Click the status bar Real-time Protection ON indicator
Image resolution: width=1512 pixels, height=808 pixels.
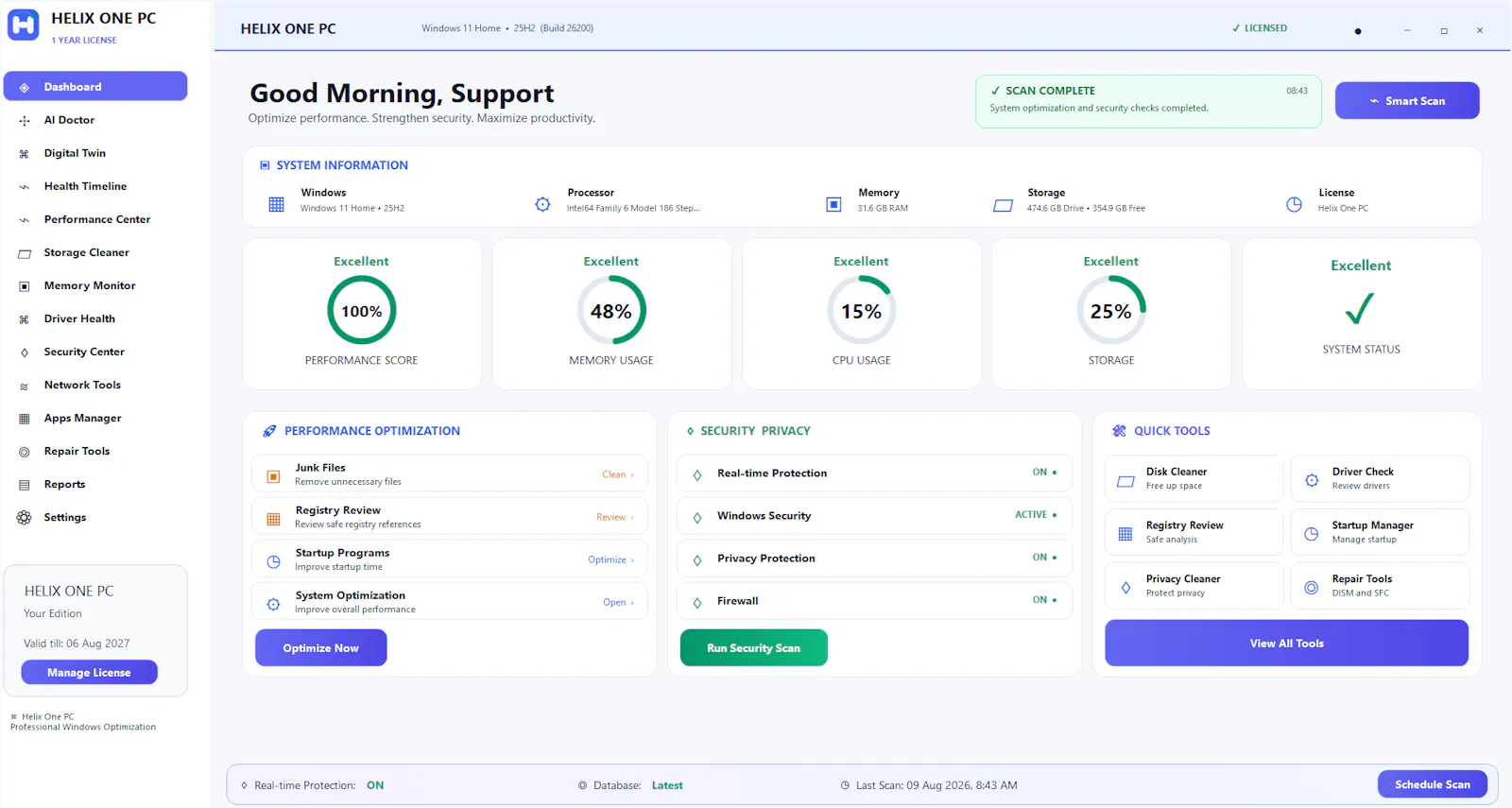point(375,785)
